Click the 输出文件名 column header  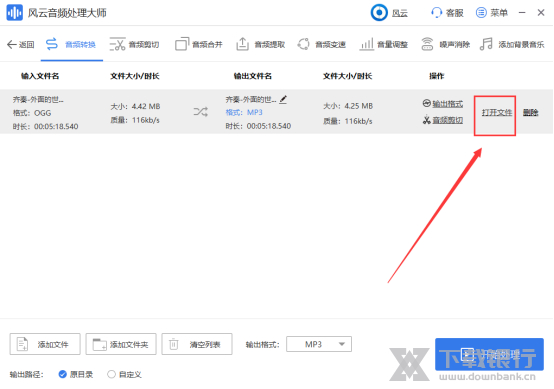coord(253,76)
